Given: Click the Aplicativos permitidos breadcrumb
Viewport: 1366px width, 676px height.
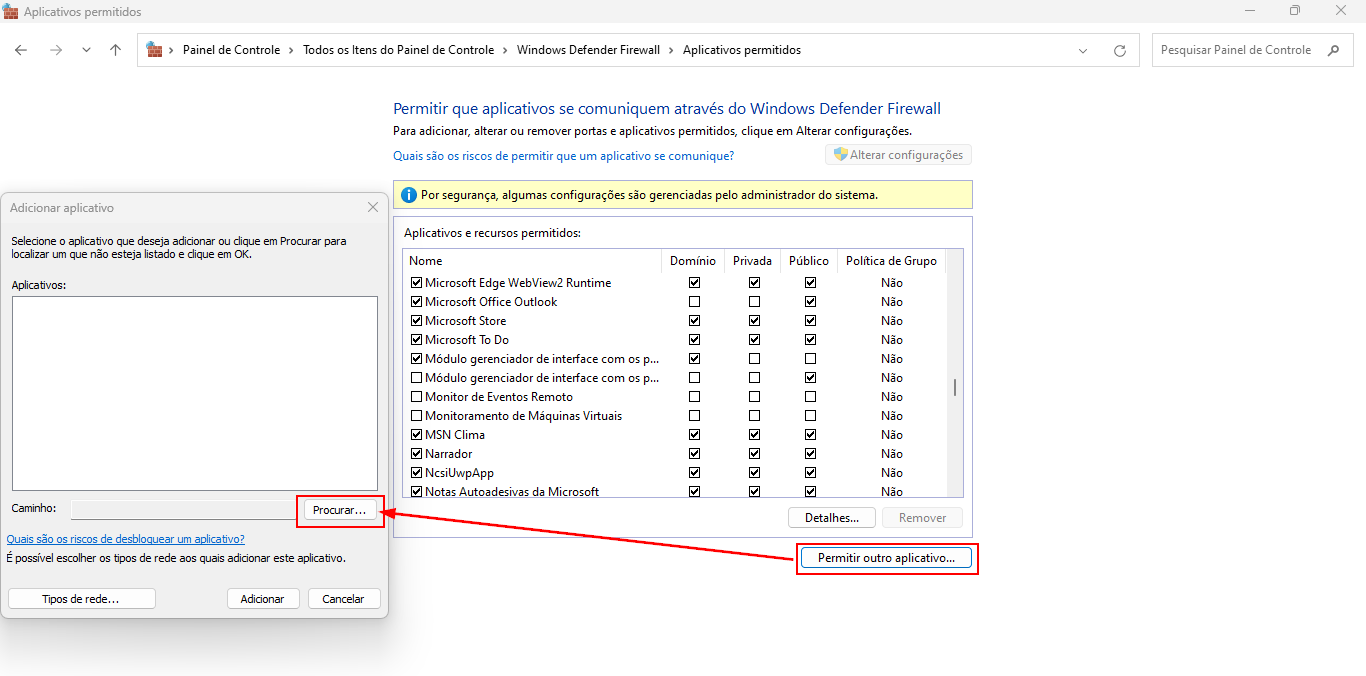Looking at the screenshot, I should [742, 50].
